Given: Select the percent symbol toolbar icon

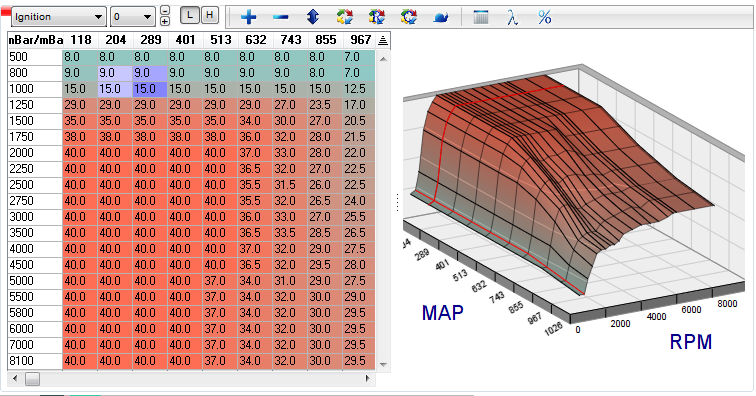Looking at the screenshot, I should (545, 17).
